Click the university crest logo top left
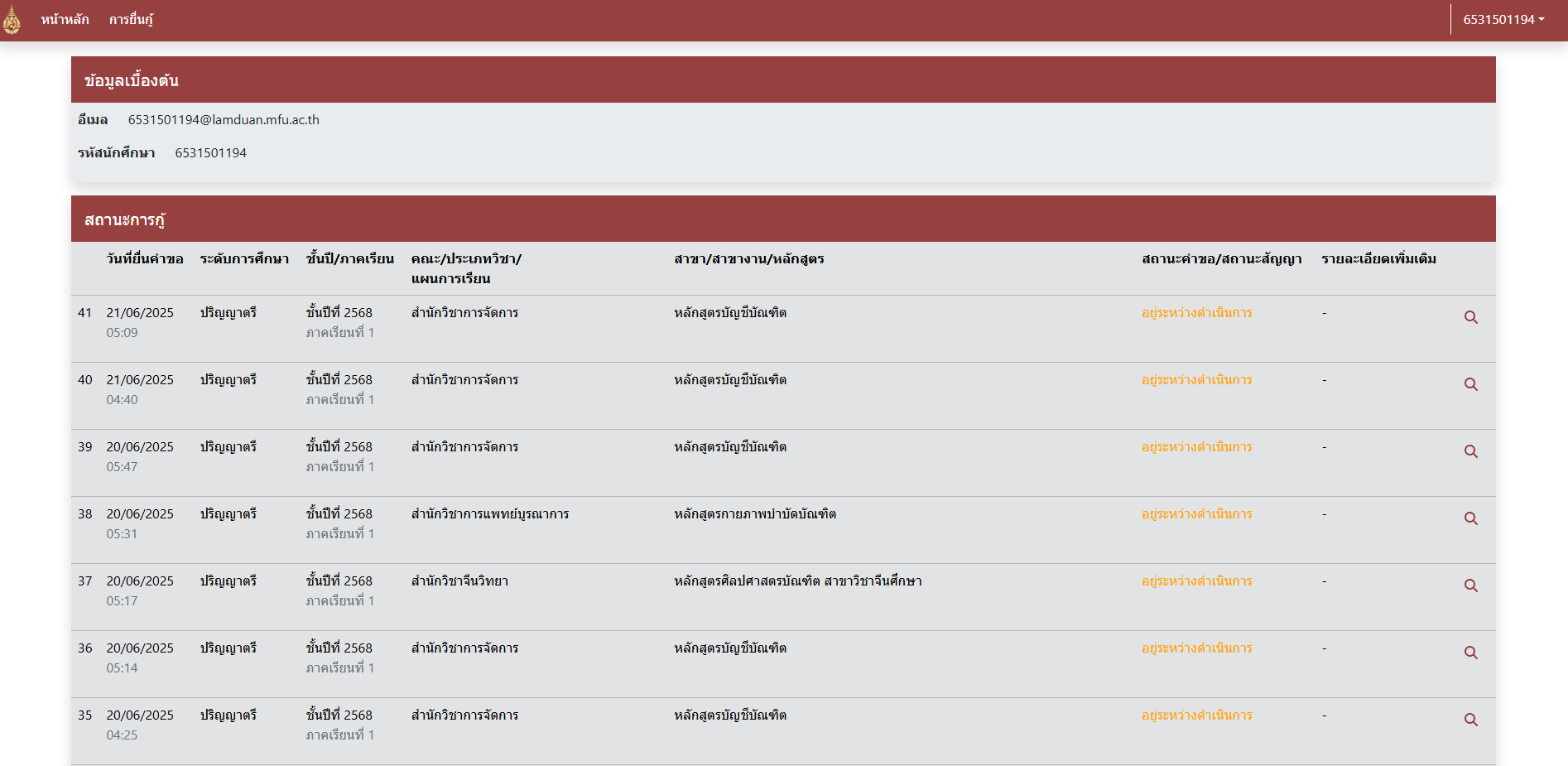Screen dimensions: 1568x766 coord(14,18)
